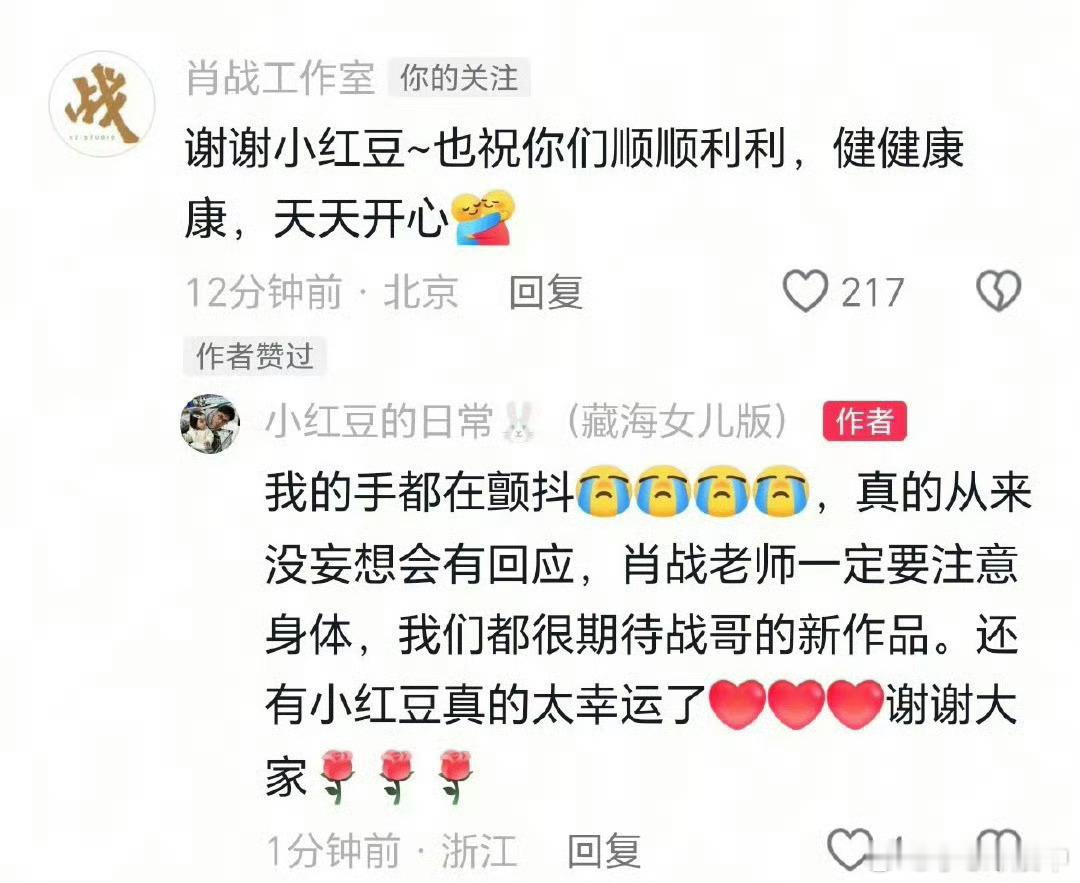
Task: Tap the 作者赞过 label
Action: coord(255,357)
